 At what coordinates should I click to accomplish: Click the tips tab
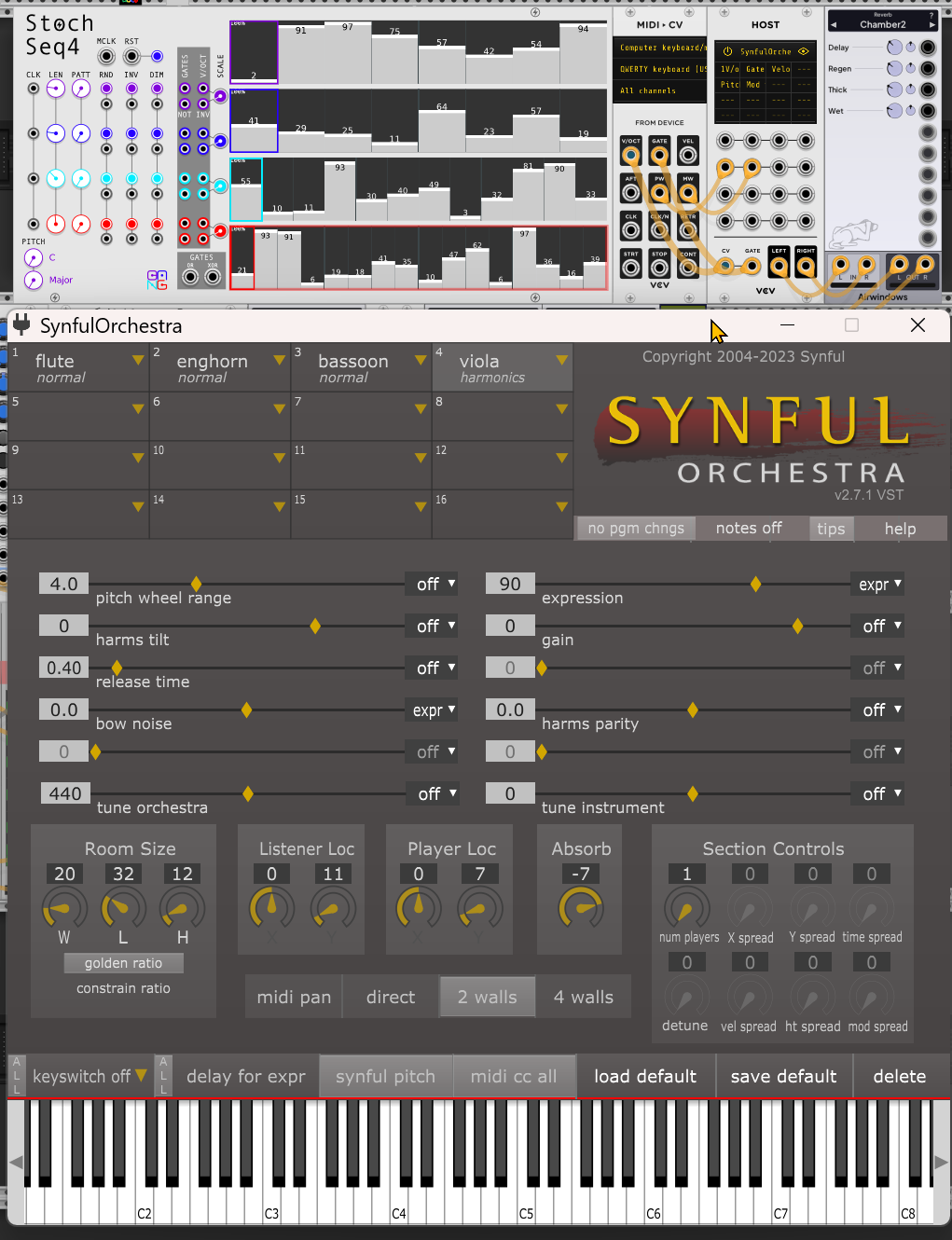pos(831,528)
